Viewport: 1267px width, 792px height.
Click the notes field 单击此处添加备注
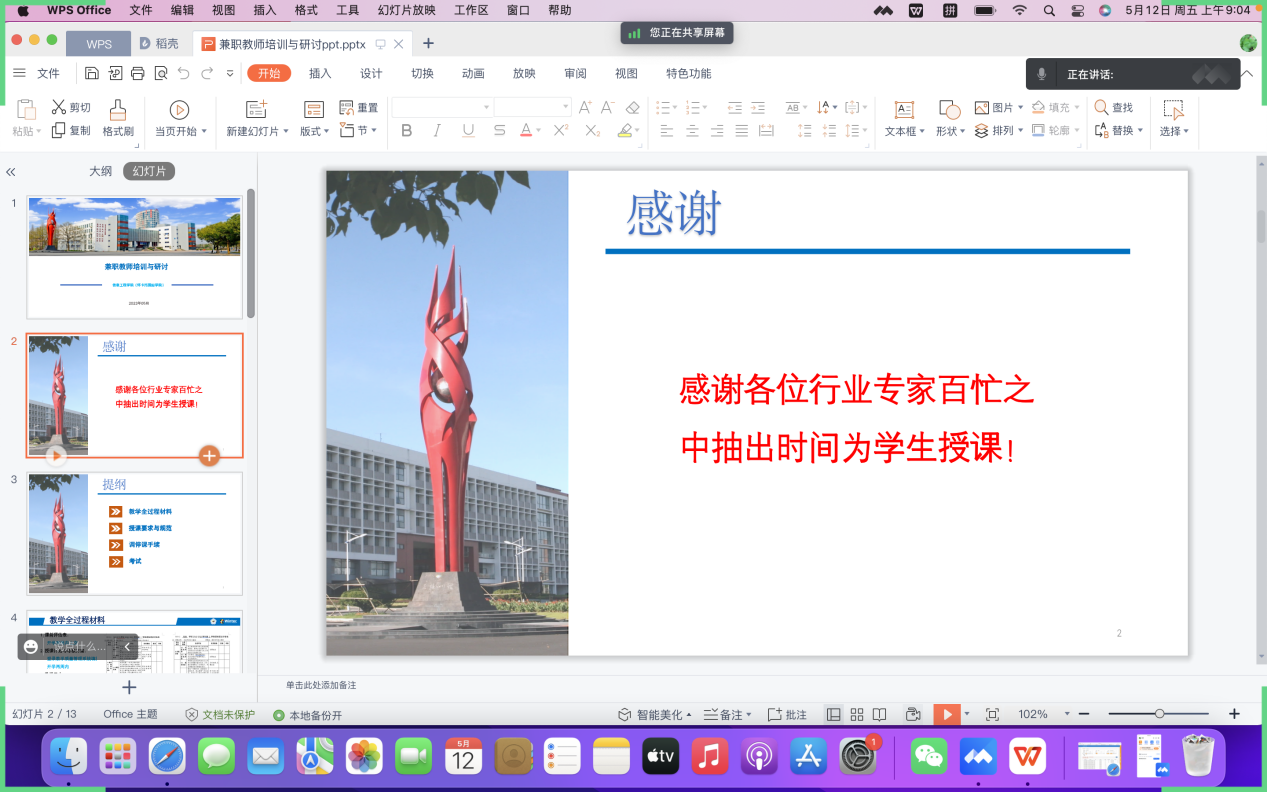click(321, 685)
